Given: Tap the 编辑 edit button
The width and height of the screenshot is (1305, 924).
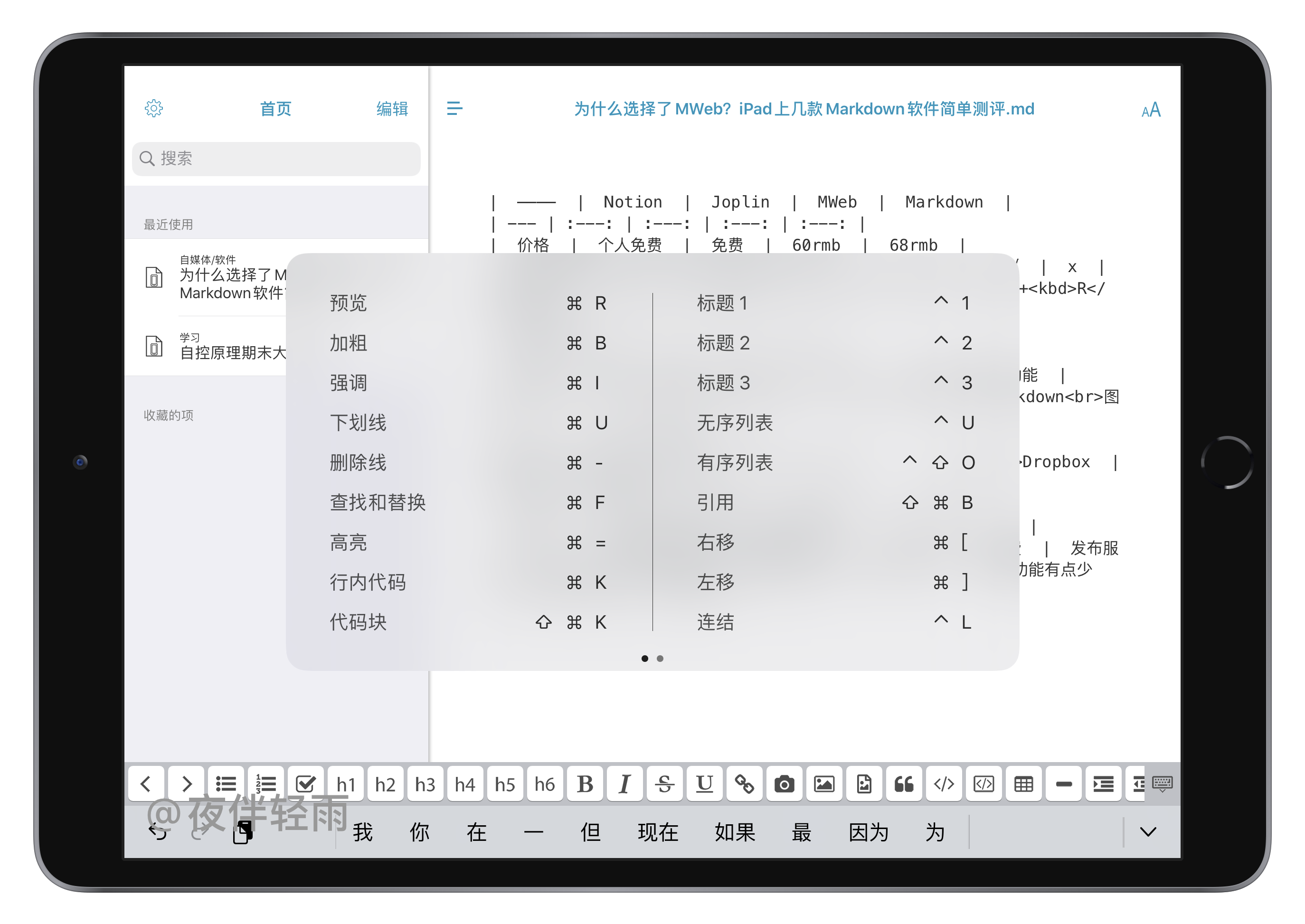Looking at the screenshot, I should [392, 109].
